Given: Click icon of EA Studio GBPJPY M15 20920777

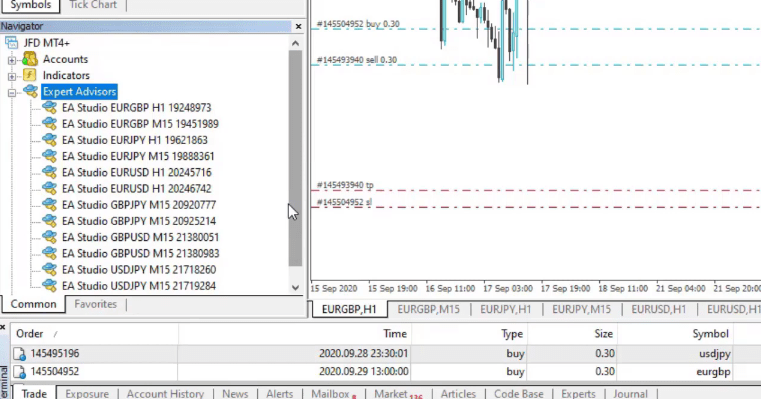Looking at the screenshot, I should coord(49,204).
